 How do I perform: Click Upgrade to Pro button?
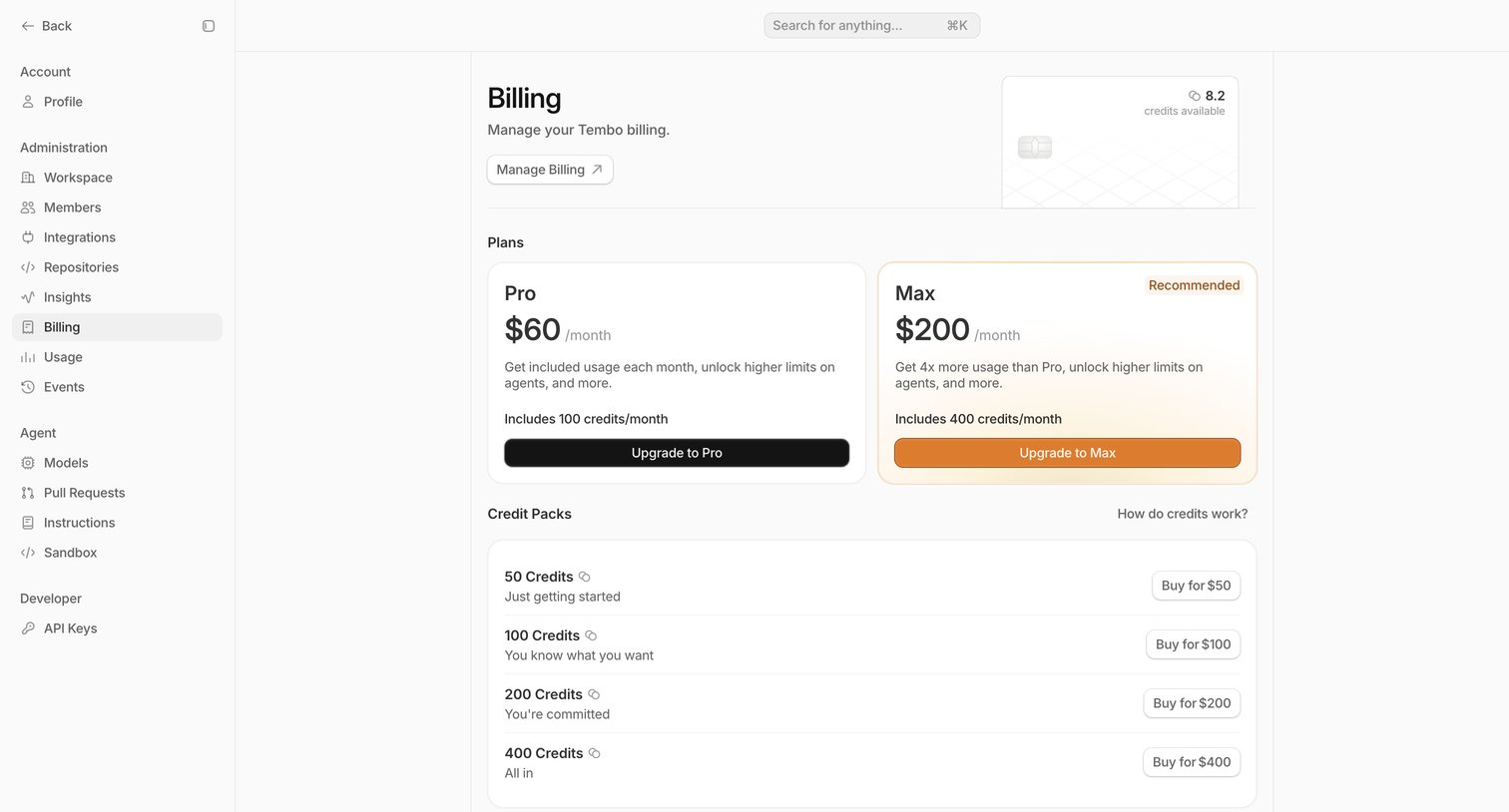677,453
